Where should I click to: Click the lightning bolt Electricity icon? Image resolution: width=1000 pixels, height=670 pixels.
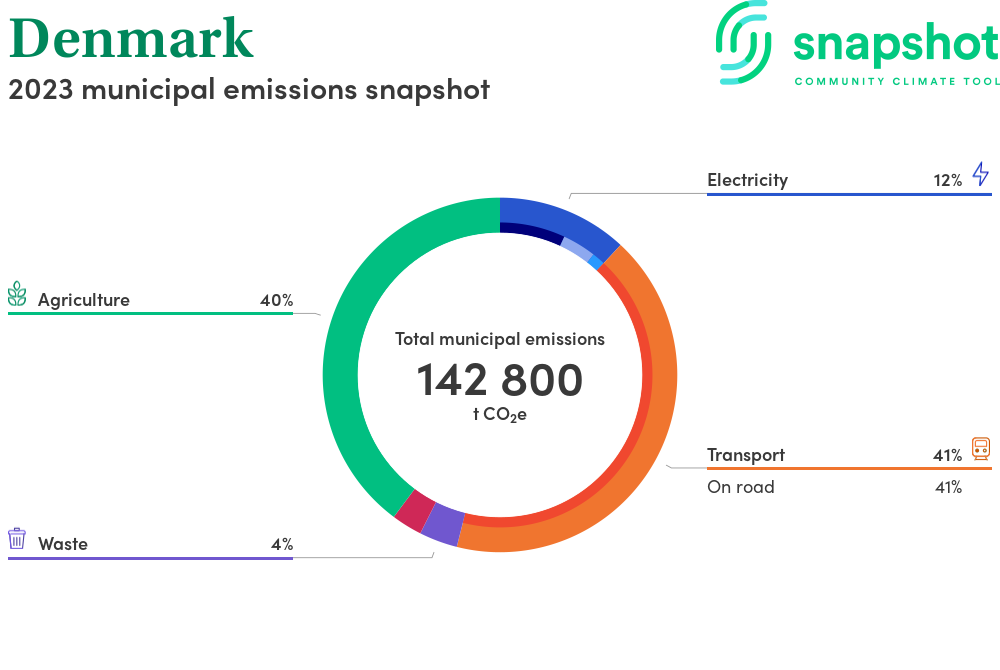tap(981, 175)
